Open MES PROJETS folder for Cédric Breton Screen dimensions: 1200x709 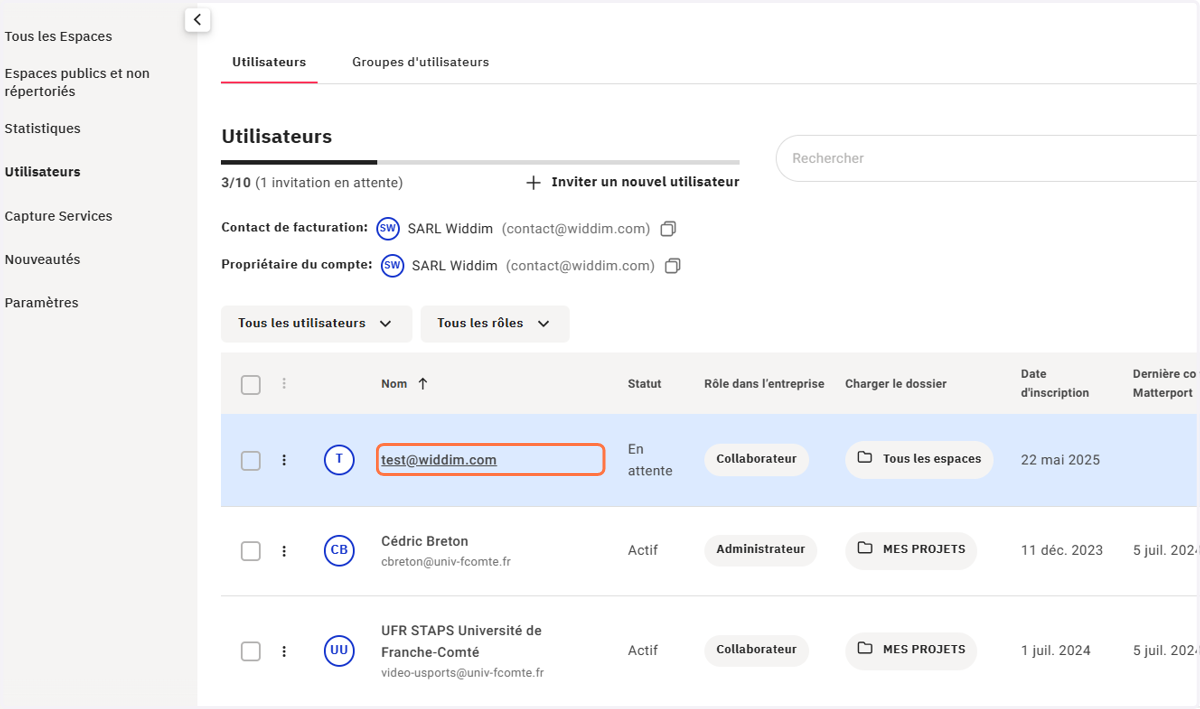[911, 550]
